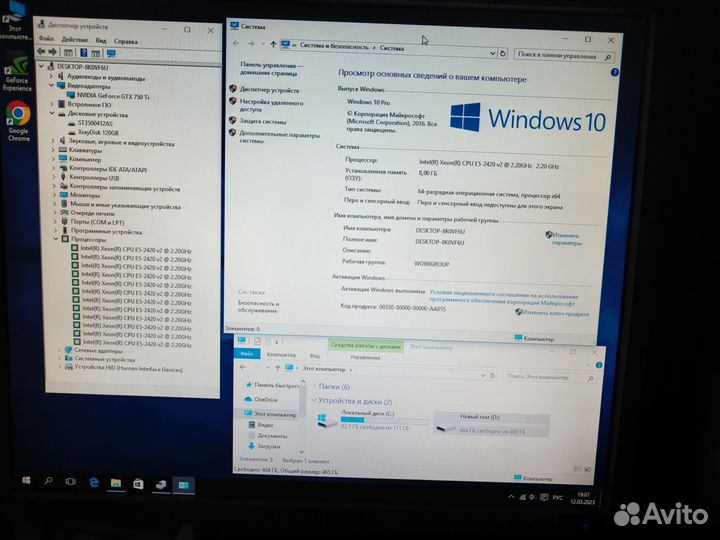720x540 pixels.
Task: Click the Up arrow in Explorer window
Action: pos(277,368)
